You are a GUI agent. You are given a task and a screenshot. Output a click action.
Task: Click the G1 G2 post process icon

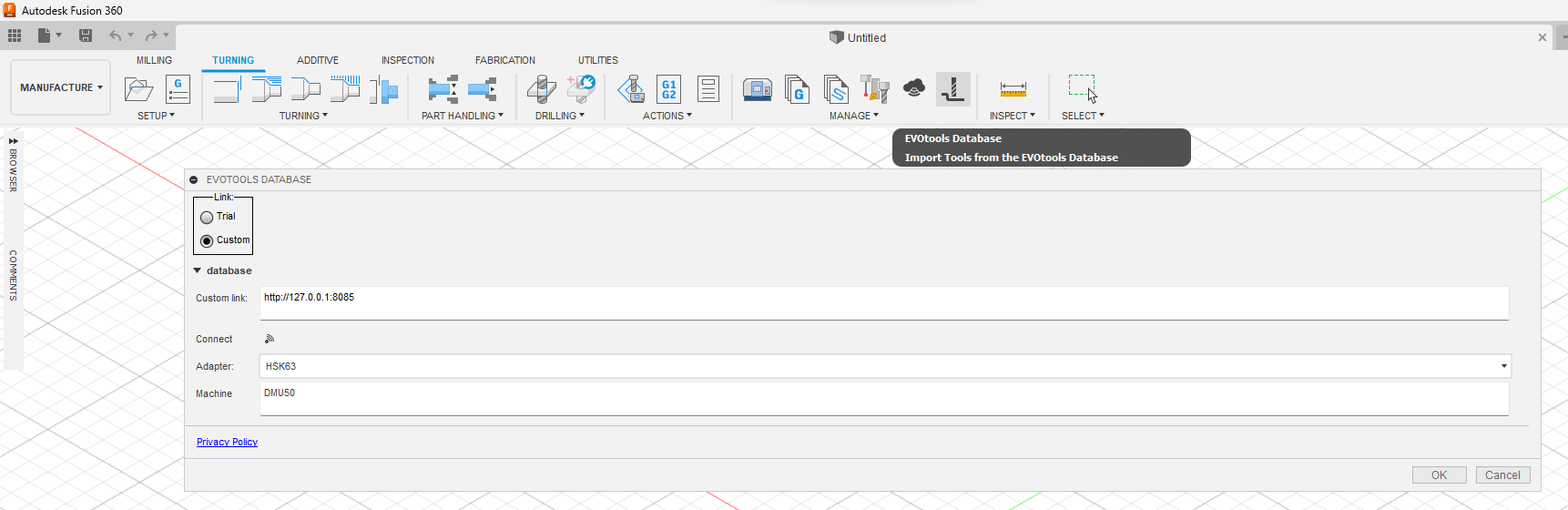click(669, 89)
